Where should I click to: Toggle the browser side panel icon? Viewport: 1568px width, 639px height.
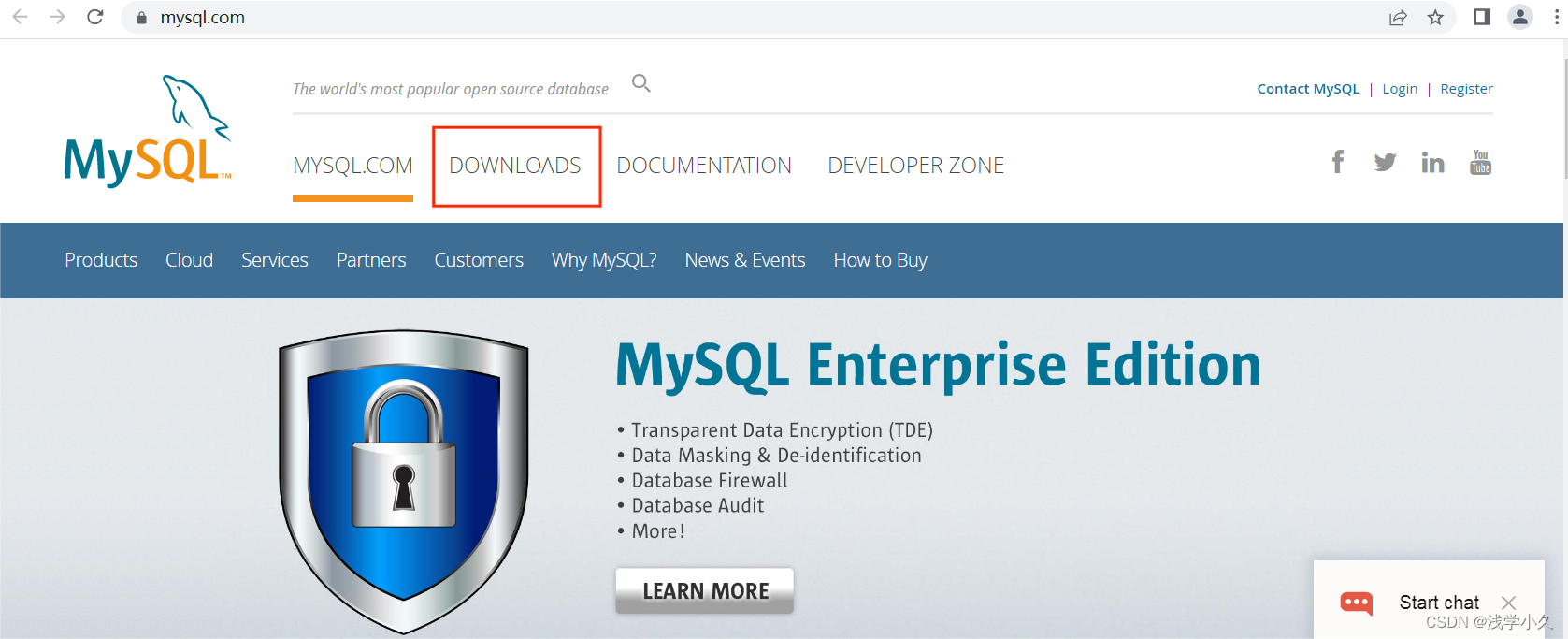(x=1482, y=17)
